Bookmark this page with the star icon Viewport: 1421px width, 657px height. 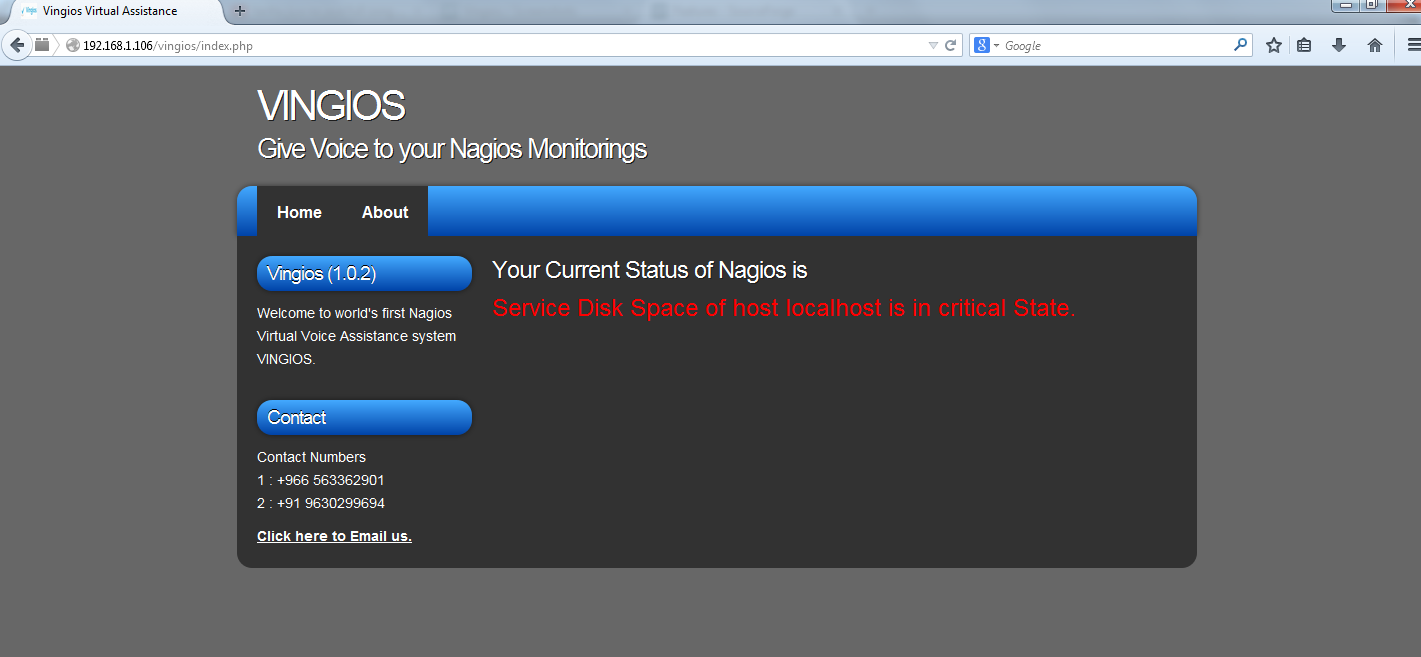1273,44
